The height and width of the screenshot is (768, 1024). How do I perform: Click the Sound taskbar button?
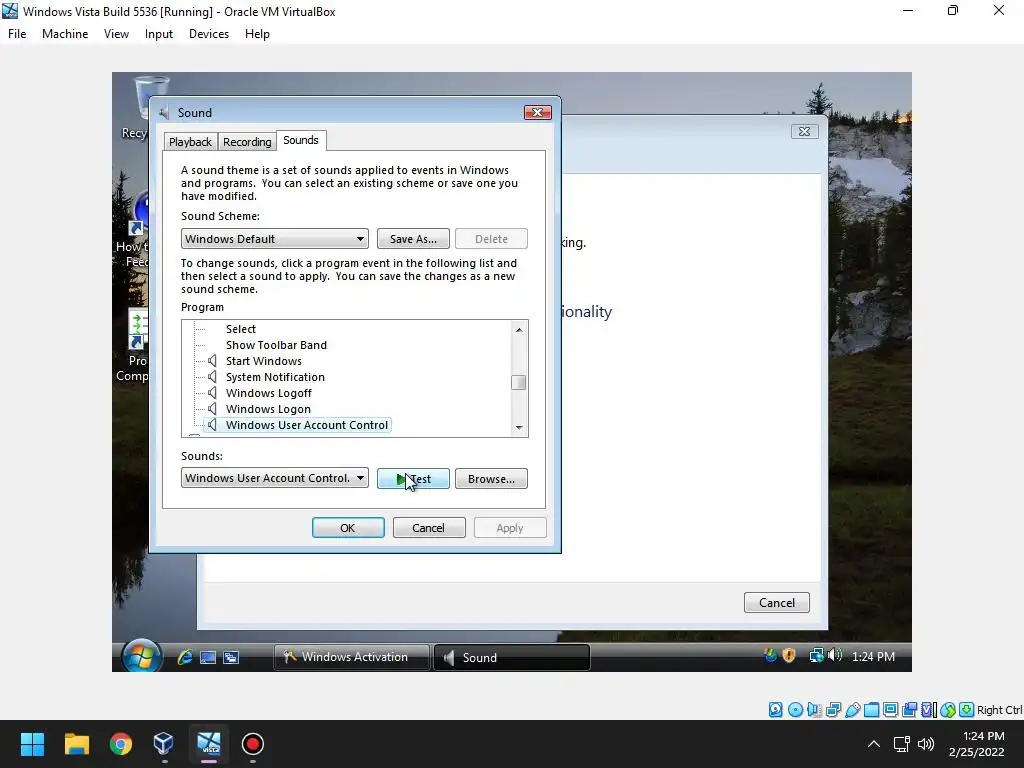[x=512, y=657]
